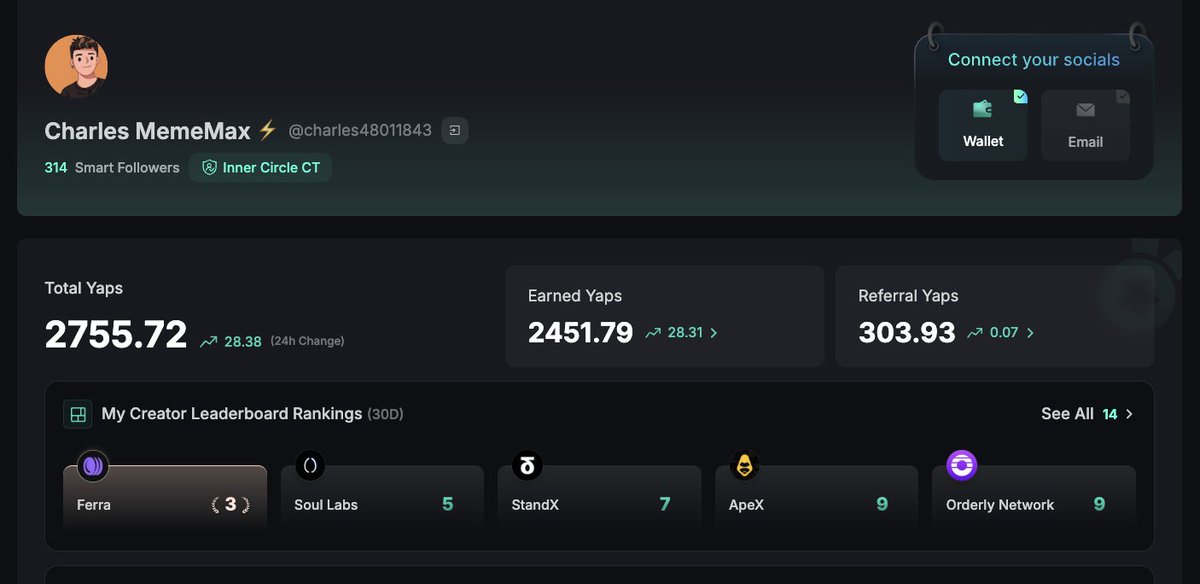Toggle the checkmark on the Email card

(x=1122, y=97)
